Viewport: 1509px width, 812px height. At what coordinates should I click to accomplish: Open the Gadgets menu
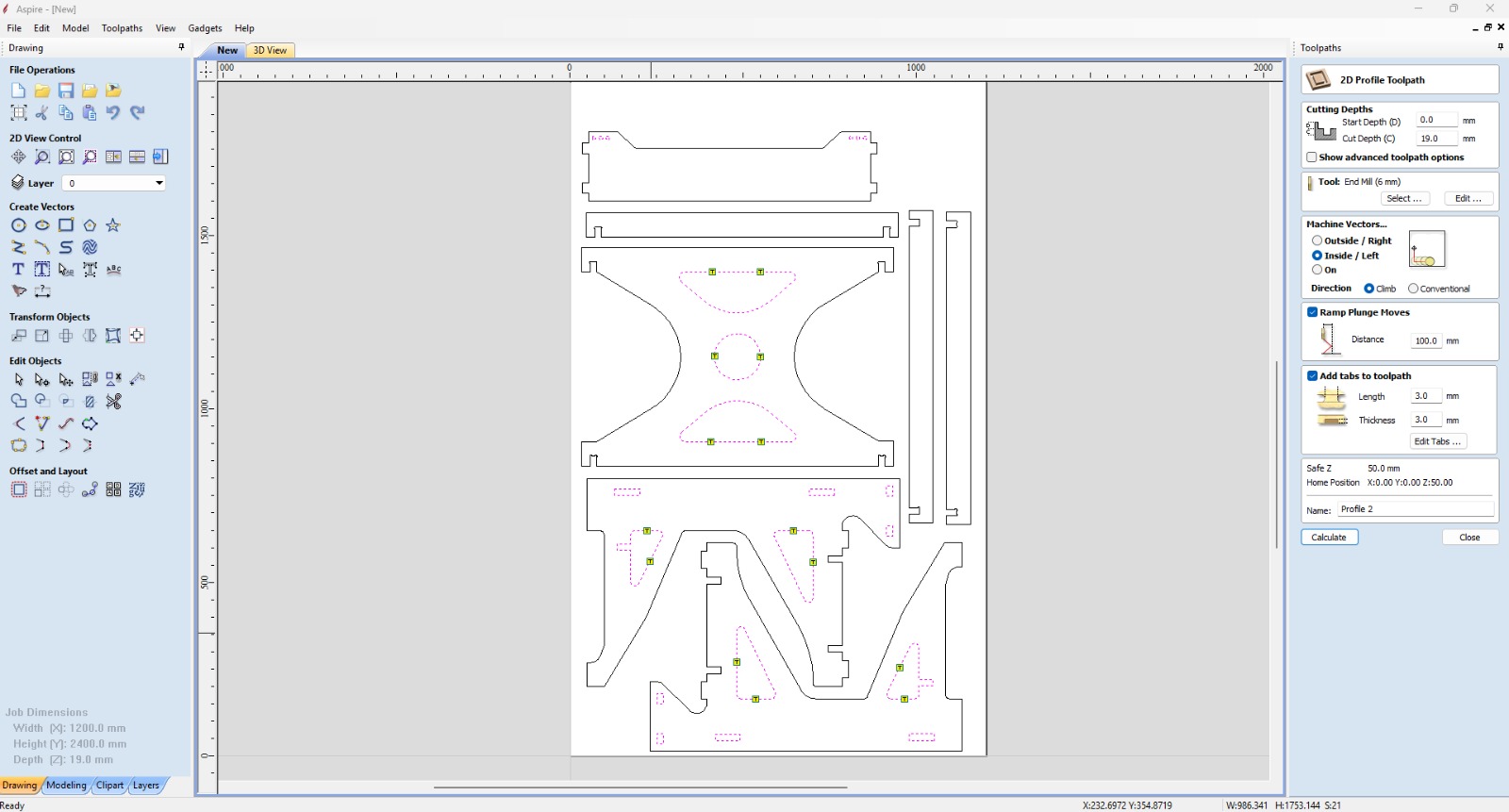[x=205, y=28]
